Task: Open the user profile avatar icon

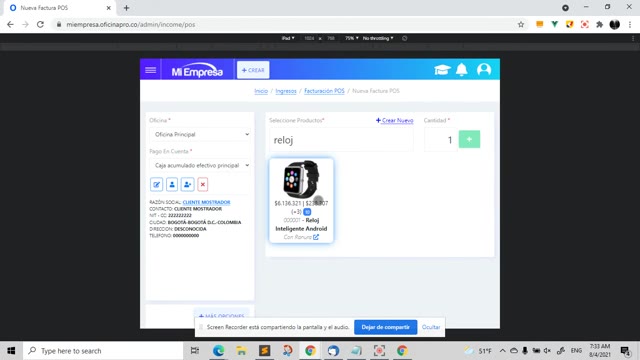Action: (x=484, y=70)
